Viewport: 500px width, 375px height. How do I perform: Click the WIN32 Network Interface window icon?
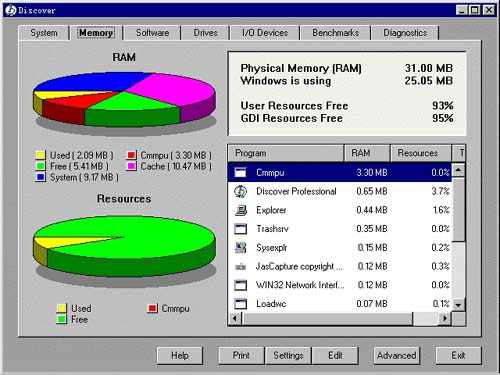pyautogui.click(x=240, y=285)
